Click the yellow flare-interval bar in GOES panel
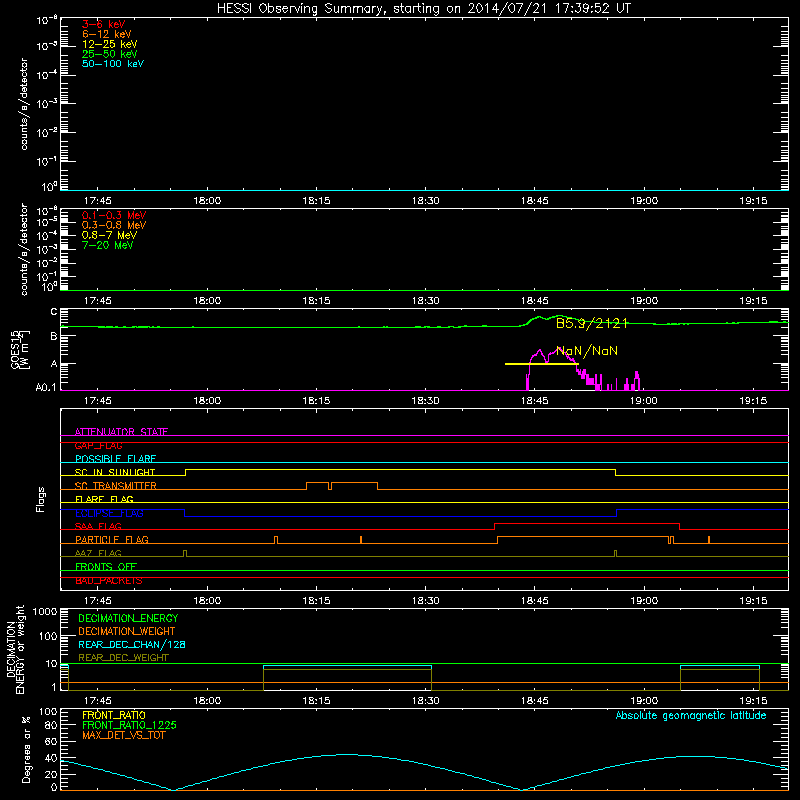 click(541, 364)
